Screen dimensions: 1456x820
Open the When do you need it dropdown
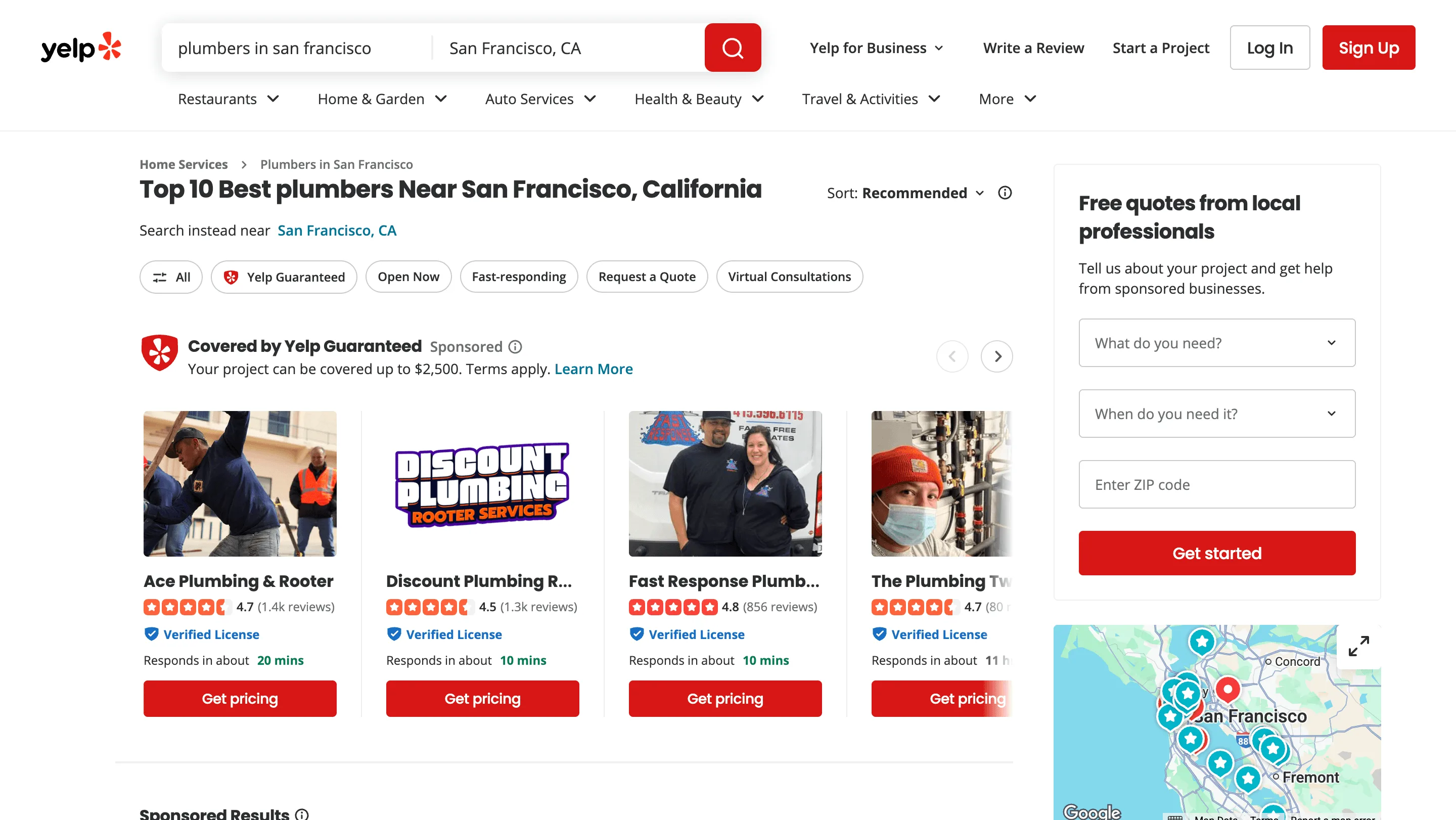coord(1216,413)
